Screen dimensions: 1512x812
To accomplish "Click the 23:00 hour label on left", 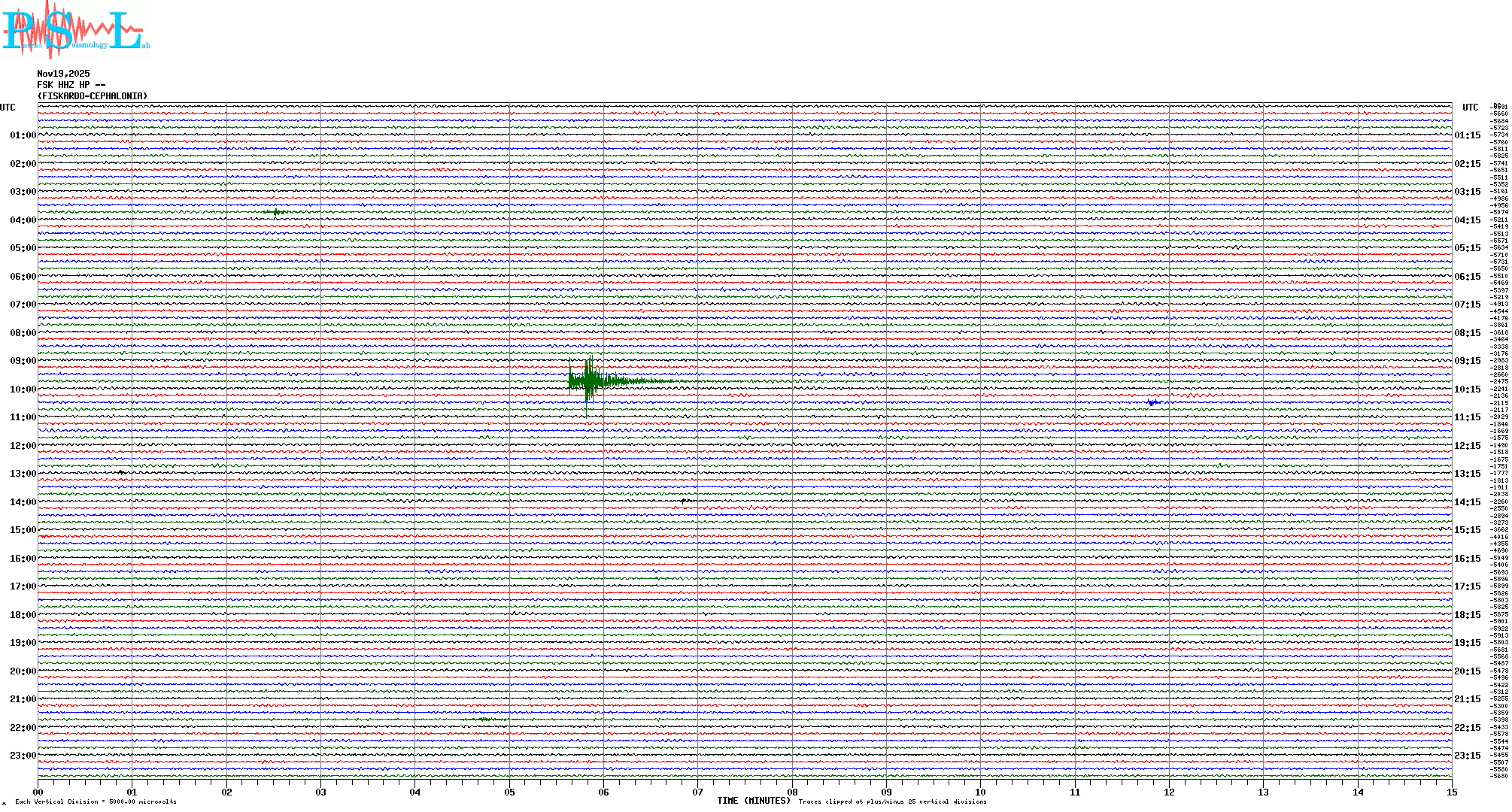I will (x=23, y=756).
